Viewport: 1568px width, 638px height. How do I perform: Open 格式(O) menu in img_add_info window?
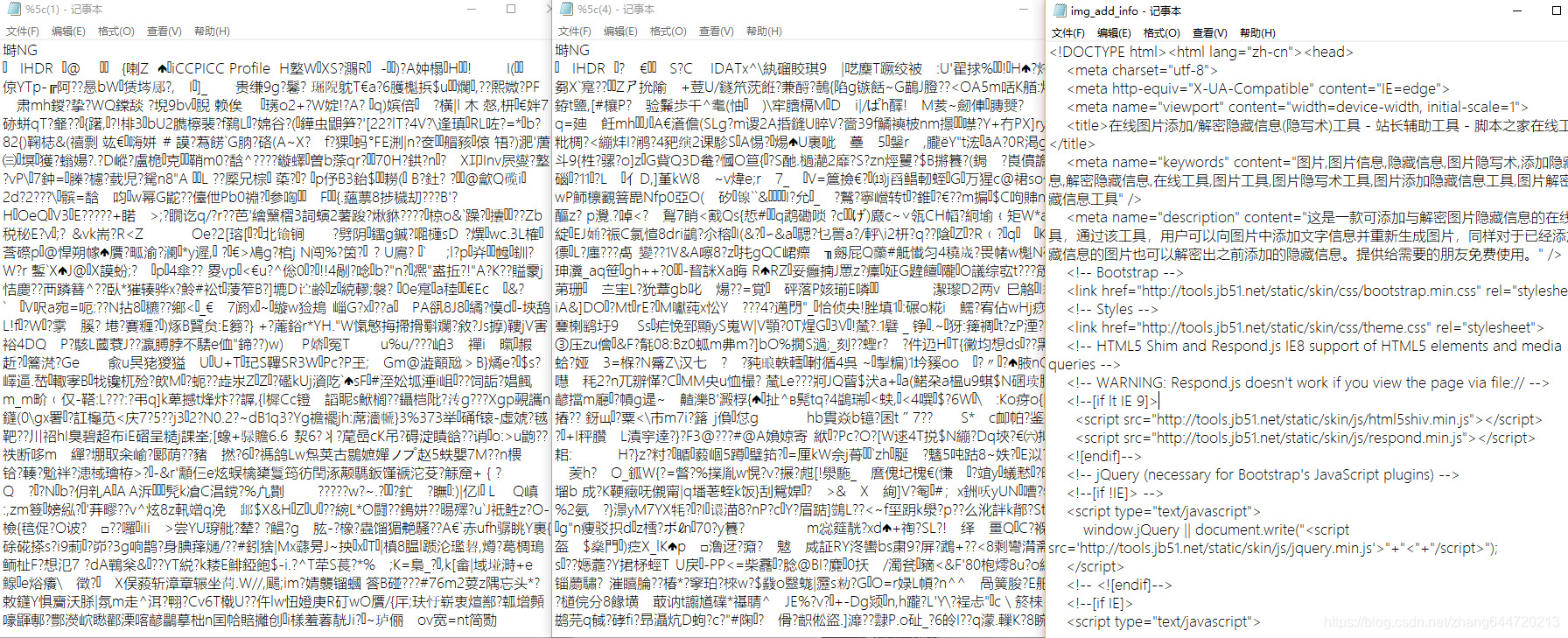point(1162,33)
